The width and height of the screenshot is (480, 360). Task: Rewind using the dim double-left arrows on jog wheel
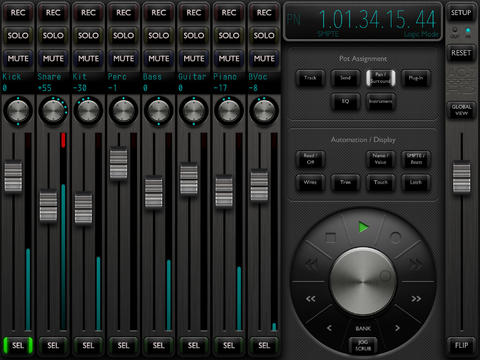pyautogui.click(x=312, y=265)
